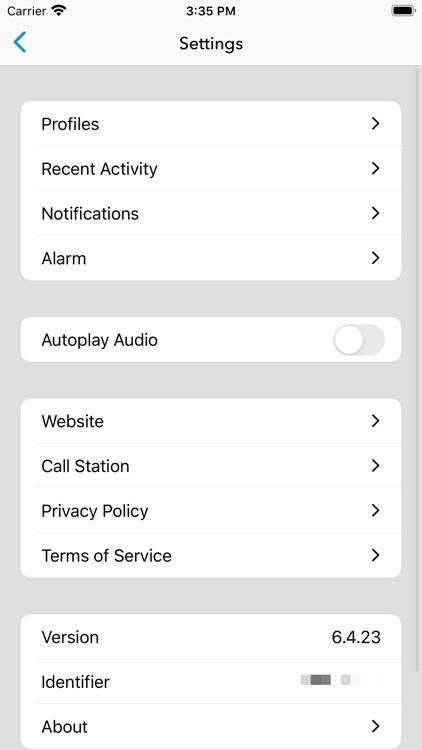Click the chevron next to Notifications
The height and width of the screenshot is (750, 422).
(376, 213)
